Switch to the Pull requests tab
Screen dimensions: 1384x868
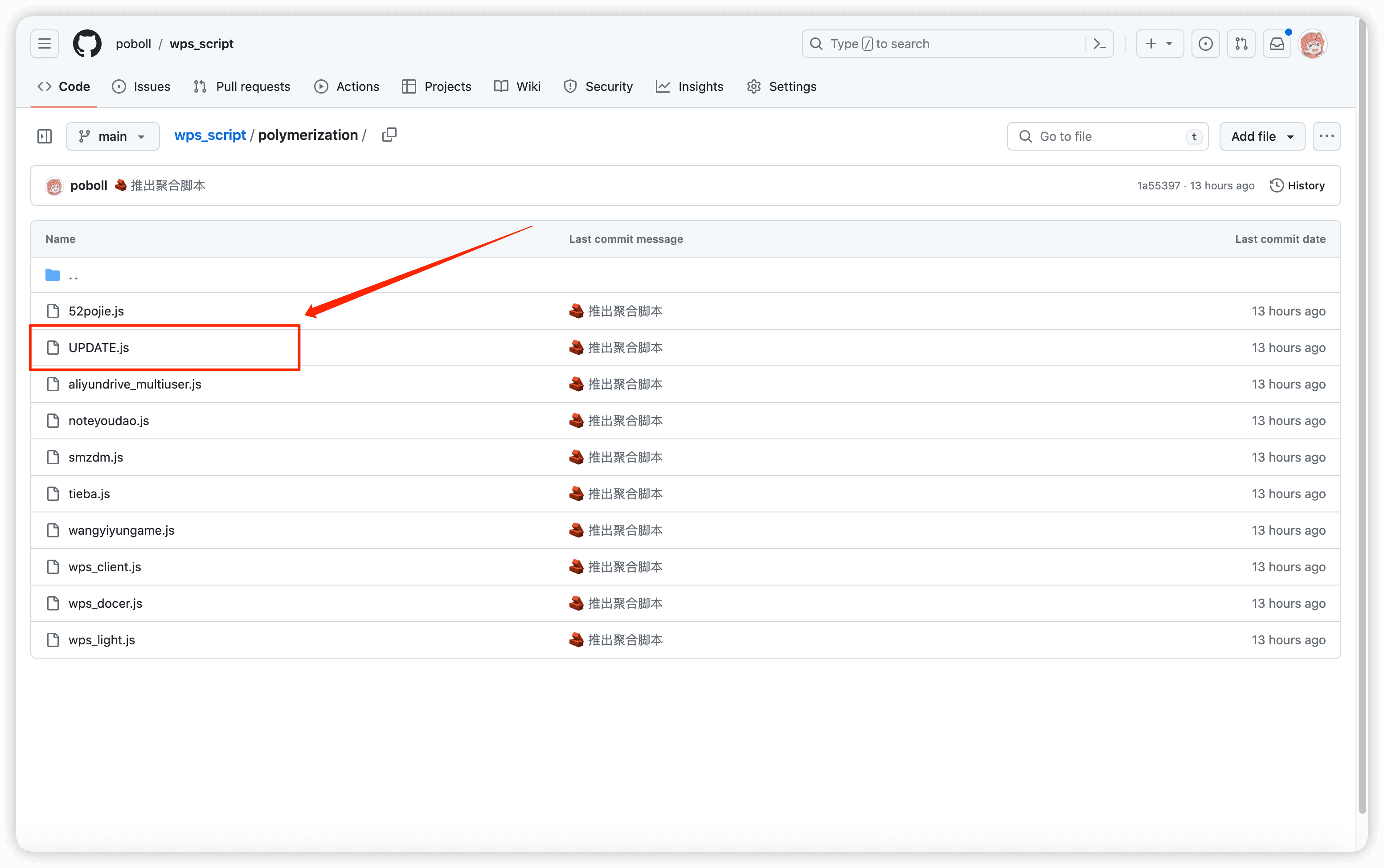click(x=242, y=86)
